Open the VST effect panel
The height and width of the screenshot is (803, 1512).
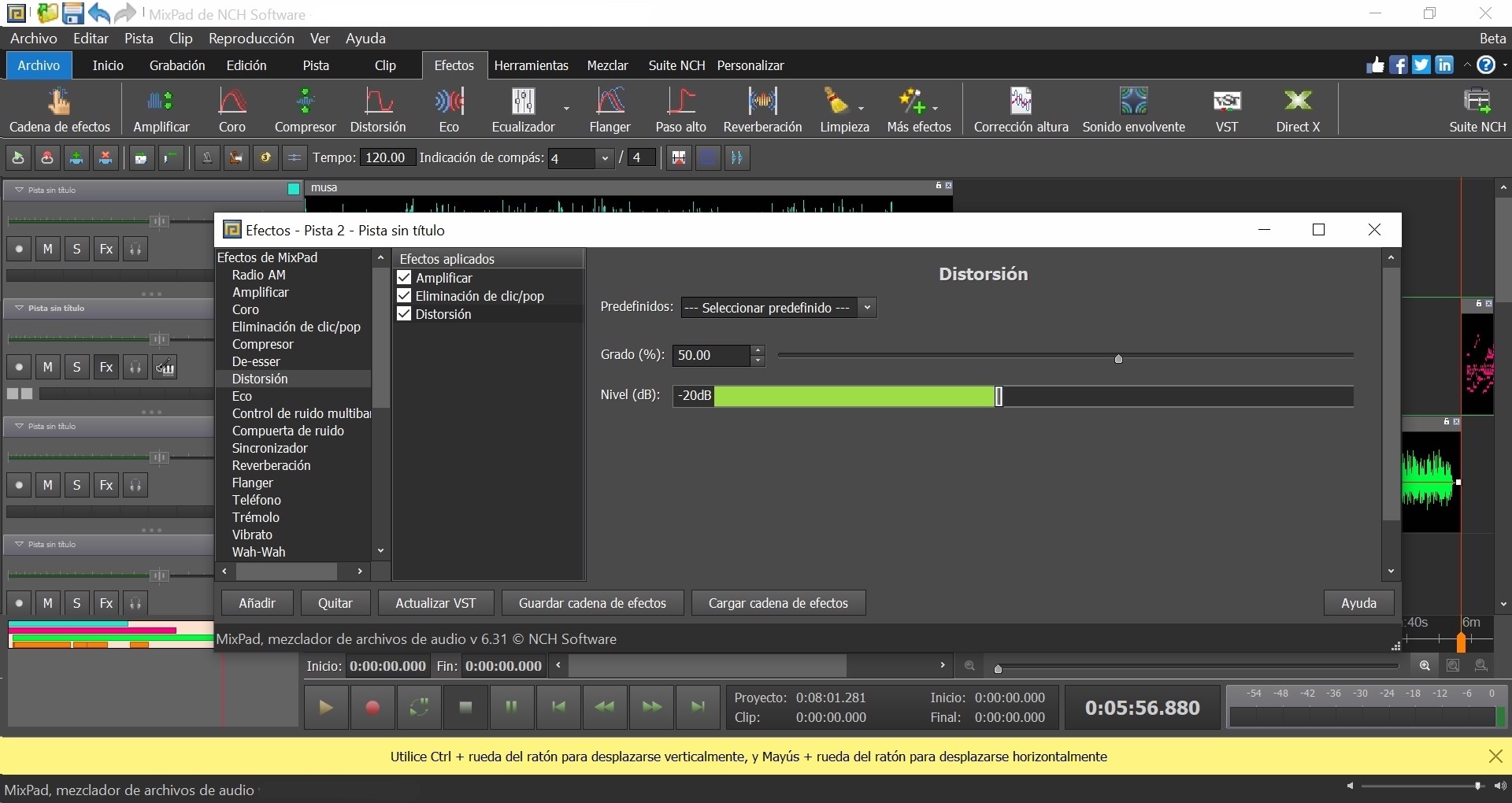tap(1226, 109)
